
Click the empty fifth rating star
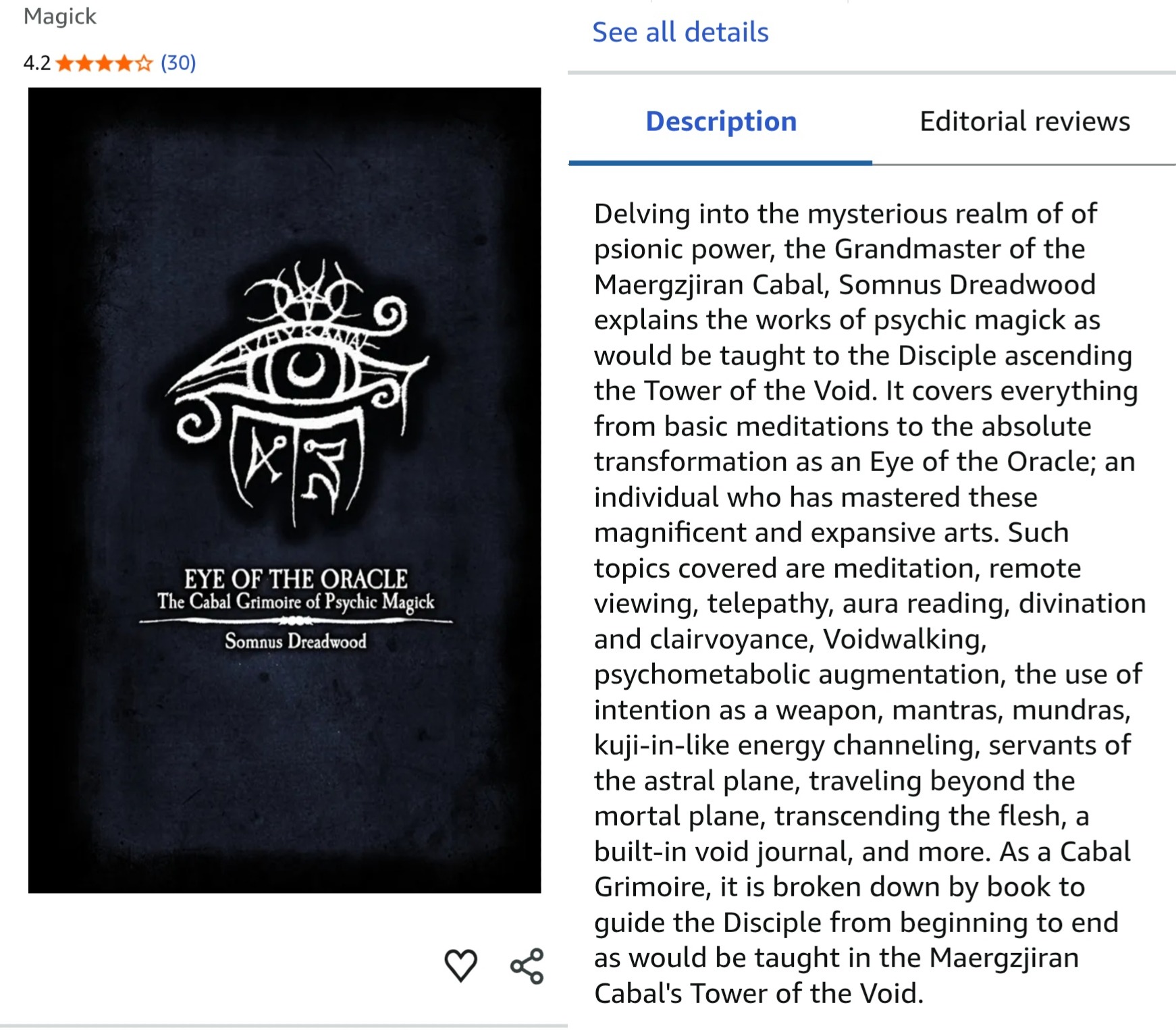(x=144, y=63)
